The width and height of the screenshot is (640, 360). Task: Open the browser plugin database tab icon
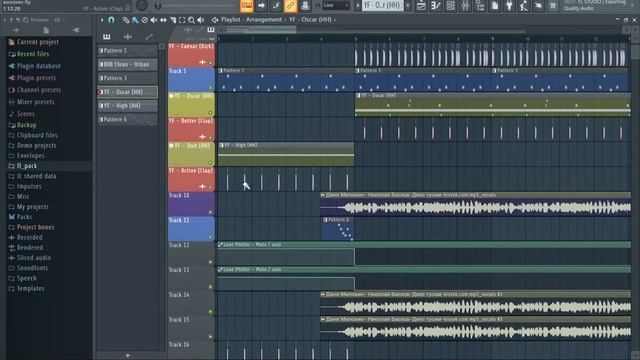[x=76, y=30]
